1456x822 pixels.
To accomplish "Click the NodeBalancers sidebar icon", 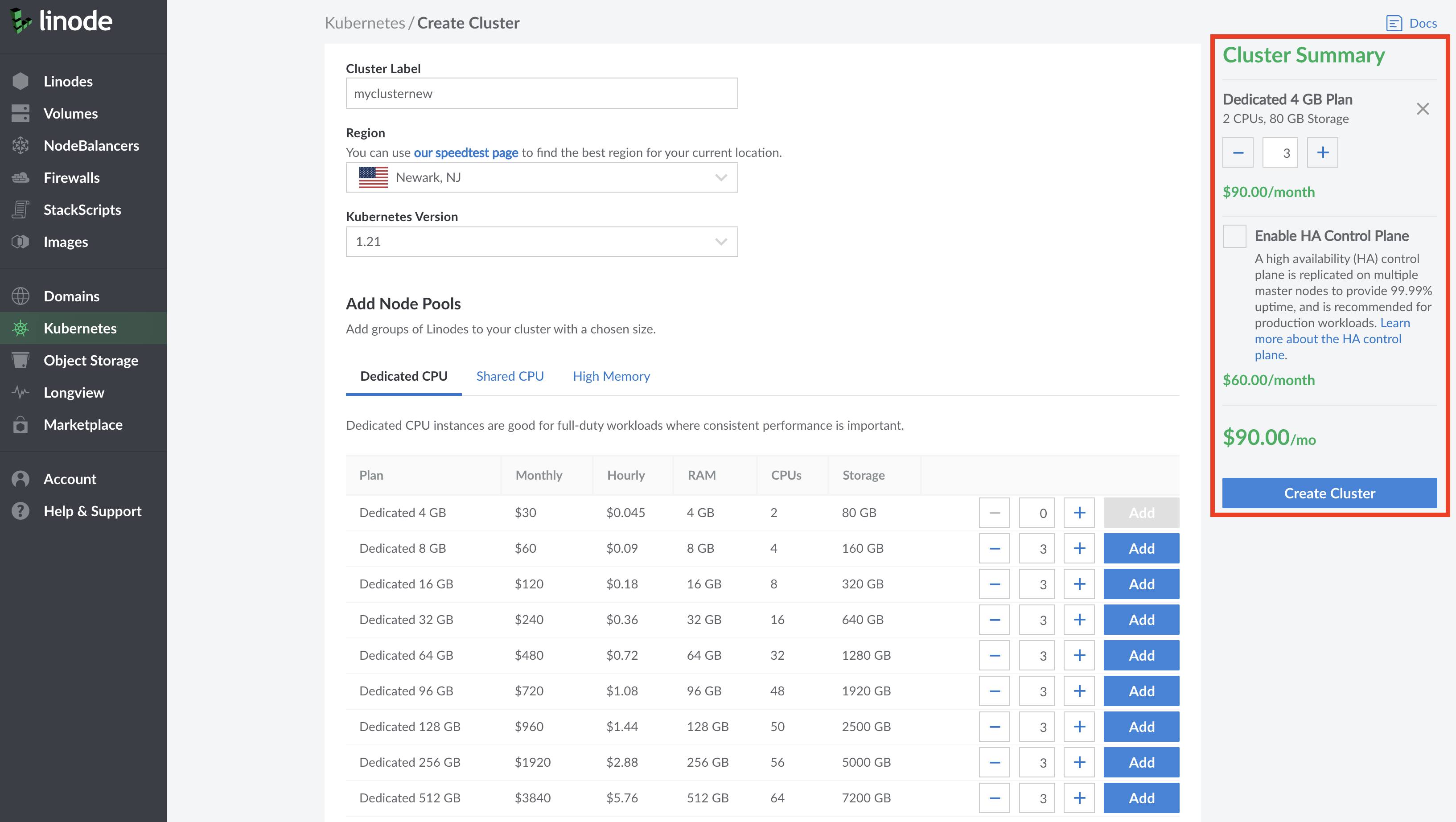I will [21, 146].
